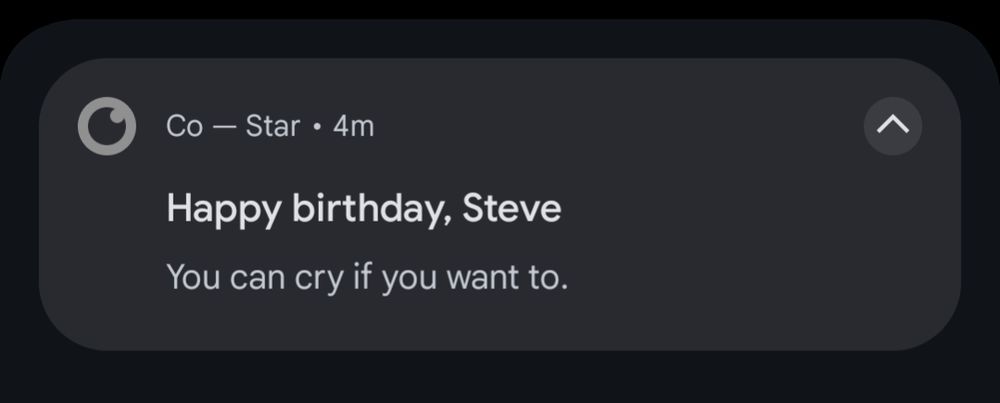Click the word "Happy" in the title

(223, 210)
